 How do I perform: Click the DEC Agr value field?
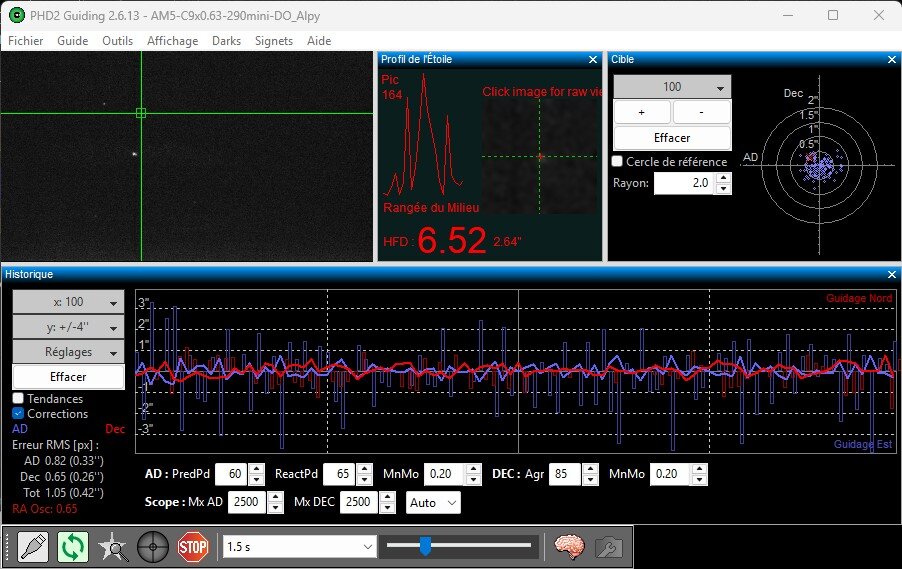coord(565,474)
